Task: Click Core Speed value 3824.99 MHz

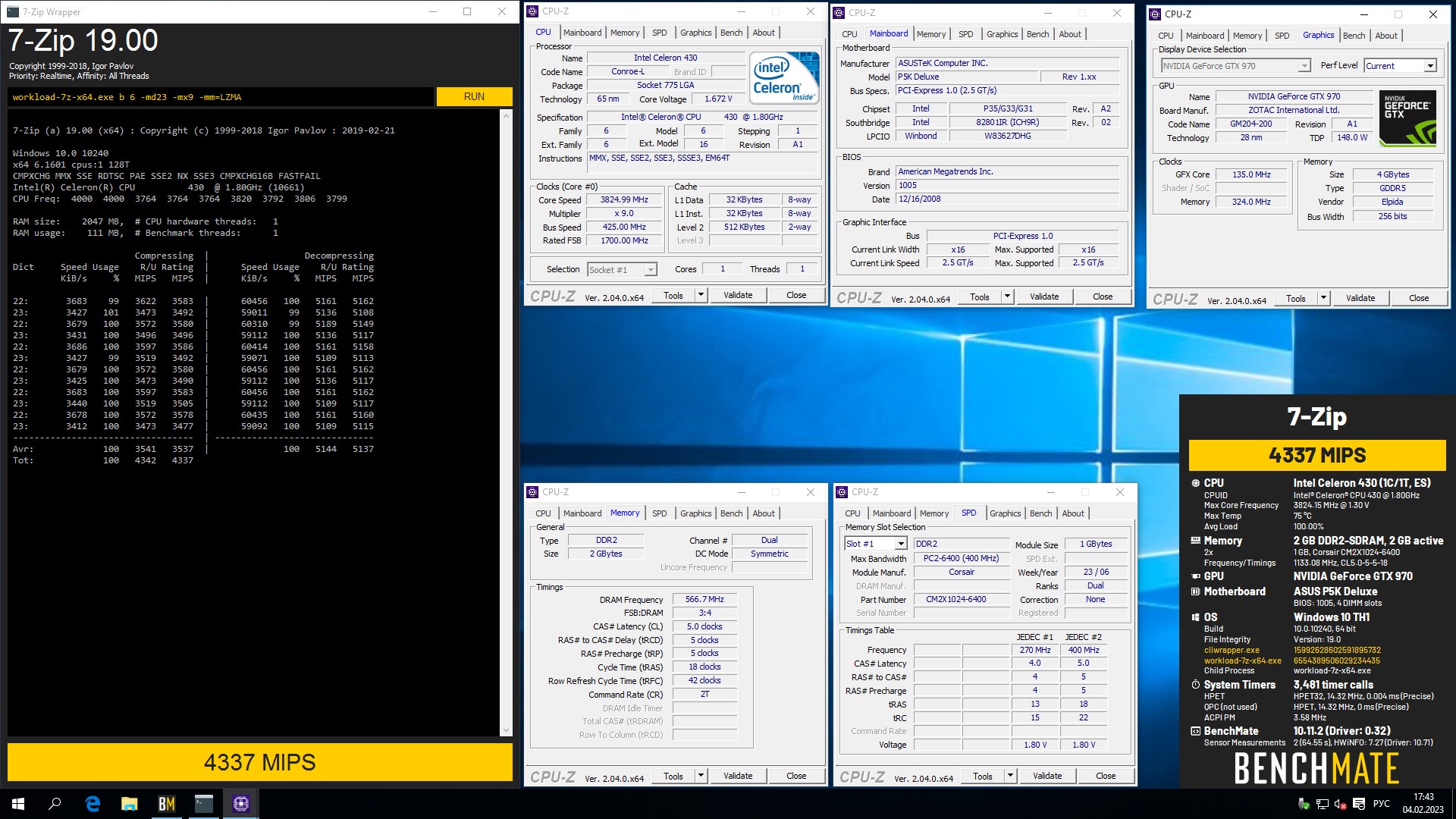Action: tap(624, 200)
